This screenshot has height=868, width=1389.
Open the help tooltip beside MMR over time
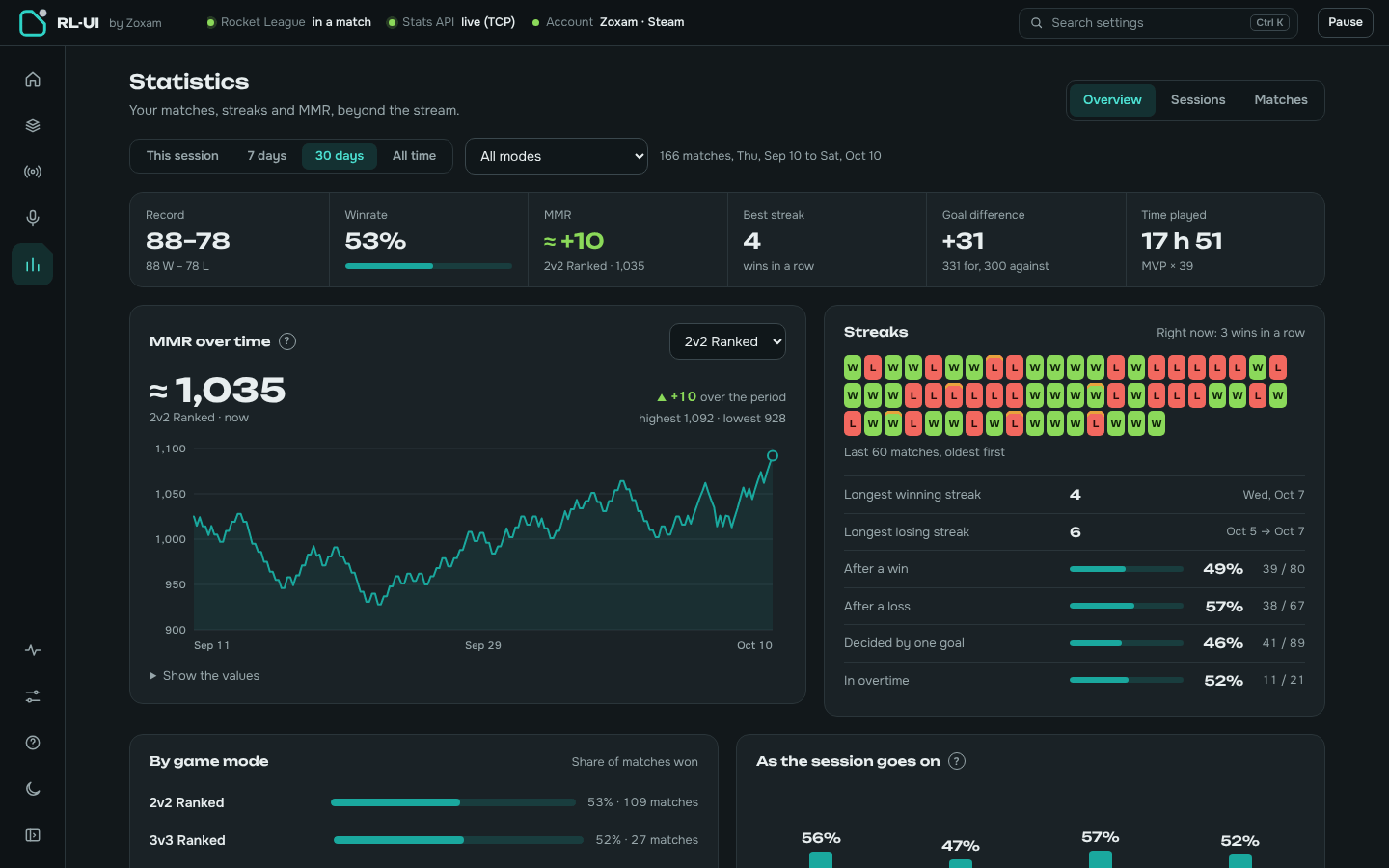point(287,341)
